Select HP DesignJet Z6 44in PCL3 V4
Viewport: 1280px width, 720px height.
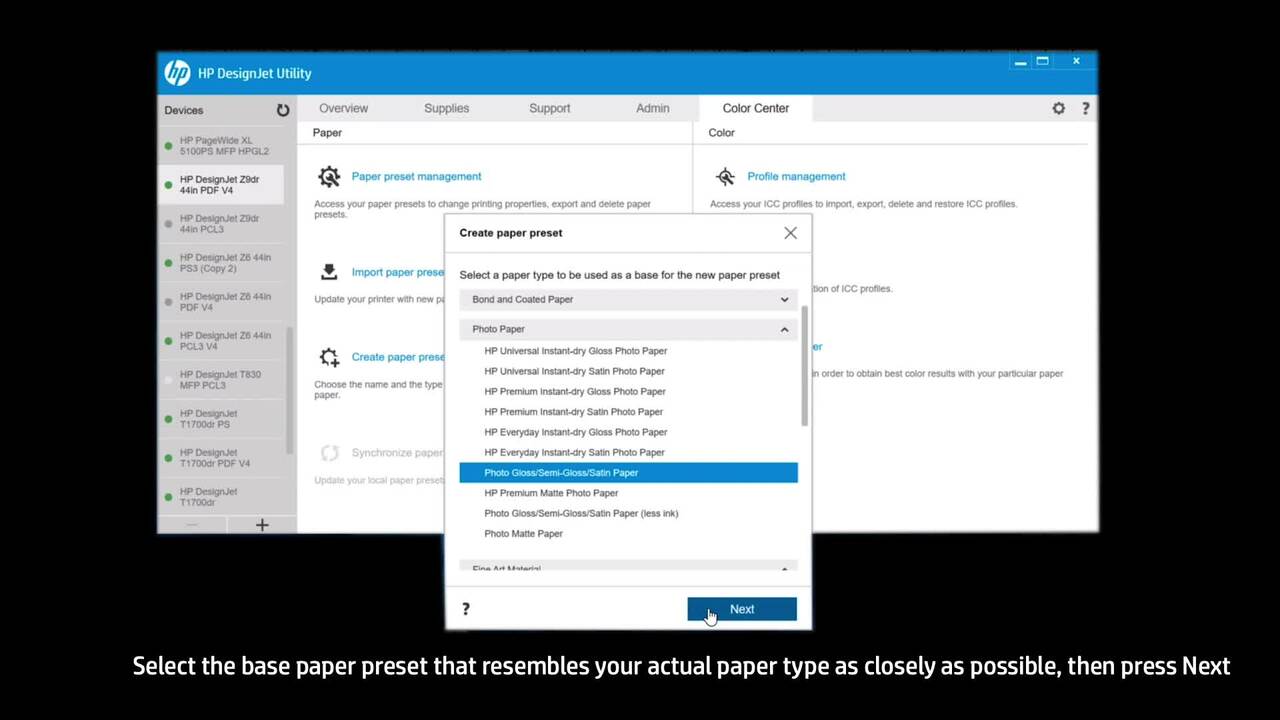[x=221, y=341]
